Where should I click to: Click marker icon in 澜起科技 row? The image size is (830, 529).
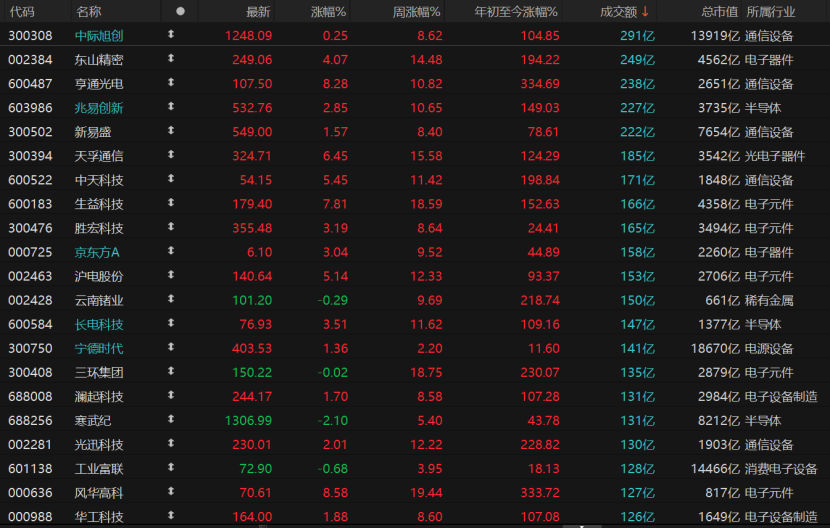[x=171, y=395]
